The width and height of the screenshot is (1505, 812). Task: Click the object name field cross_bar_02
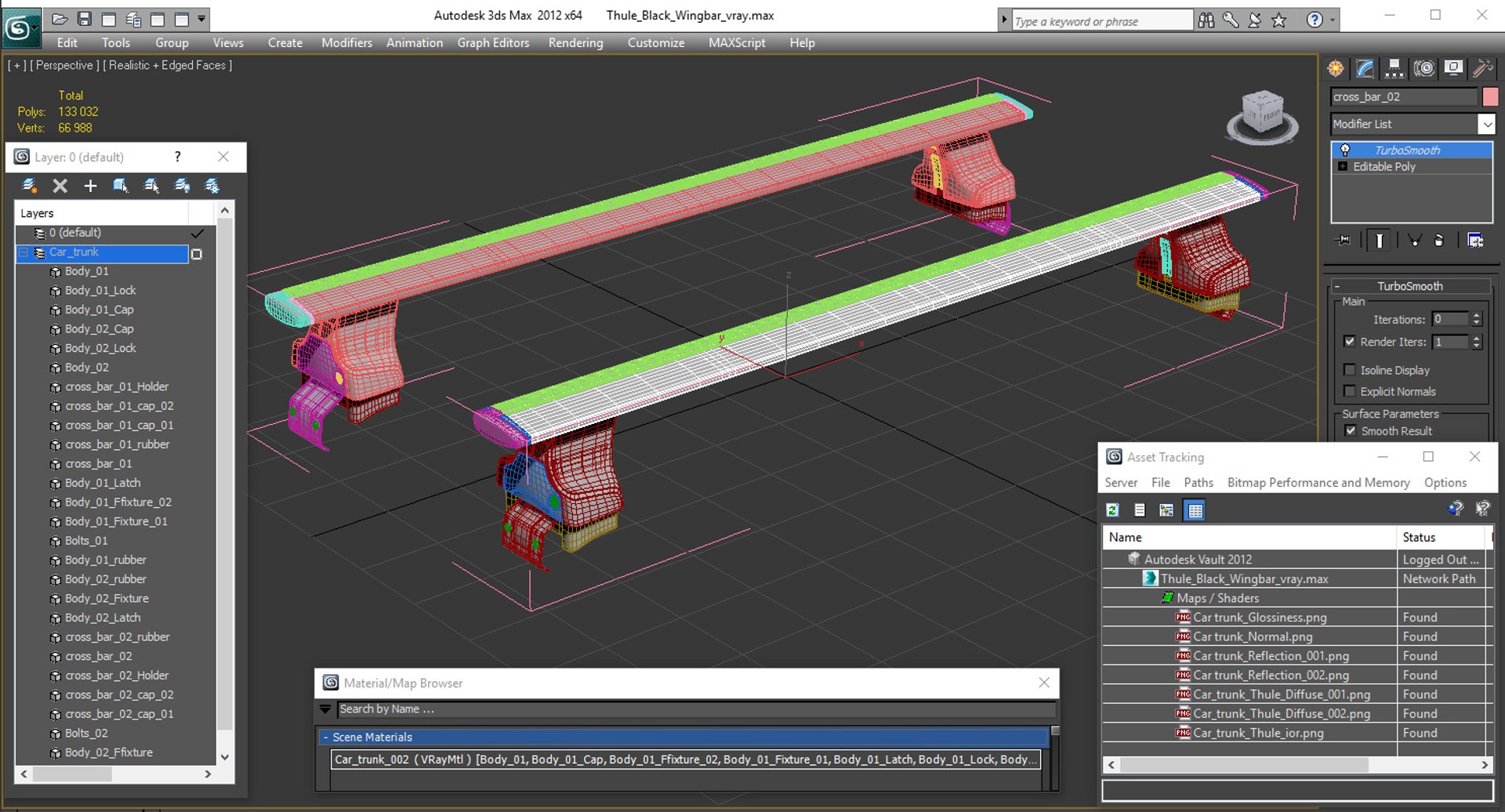[1404, 96]
